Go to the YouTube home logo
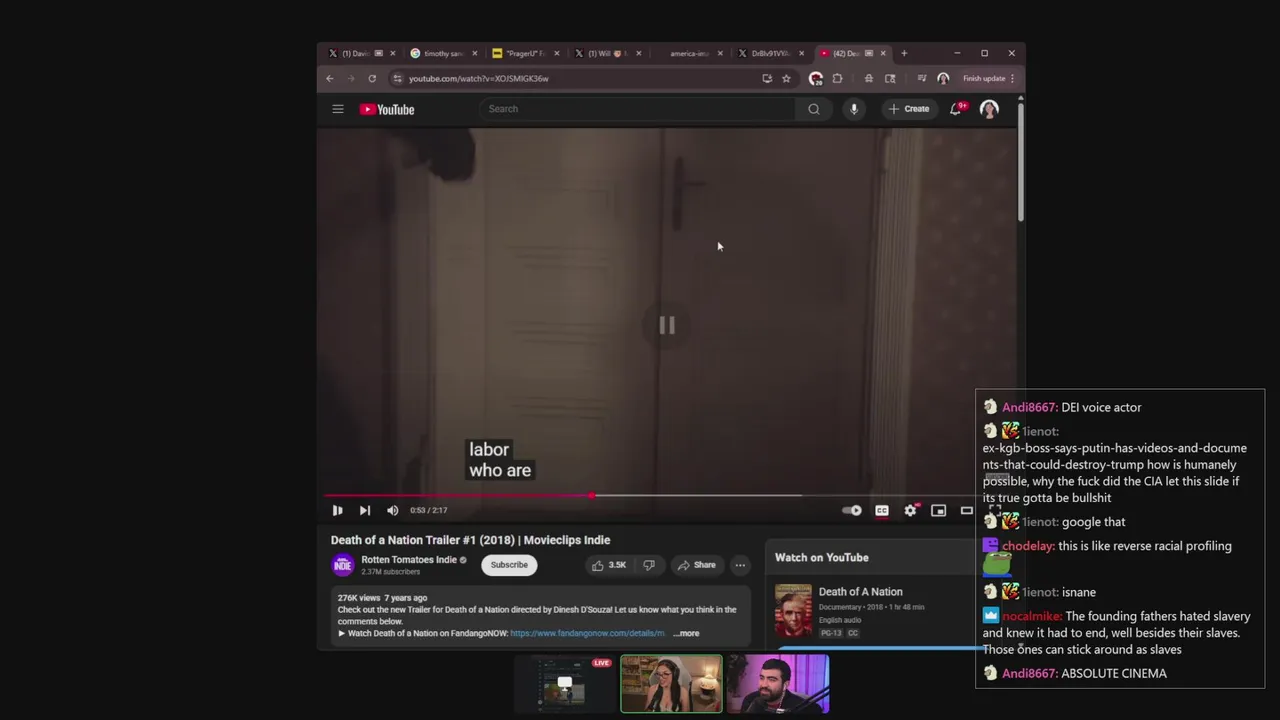1280x720 pixels. pyautogui.click(x=387, y=109)
